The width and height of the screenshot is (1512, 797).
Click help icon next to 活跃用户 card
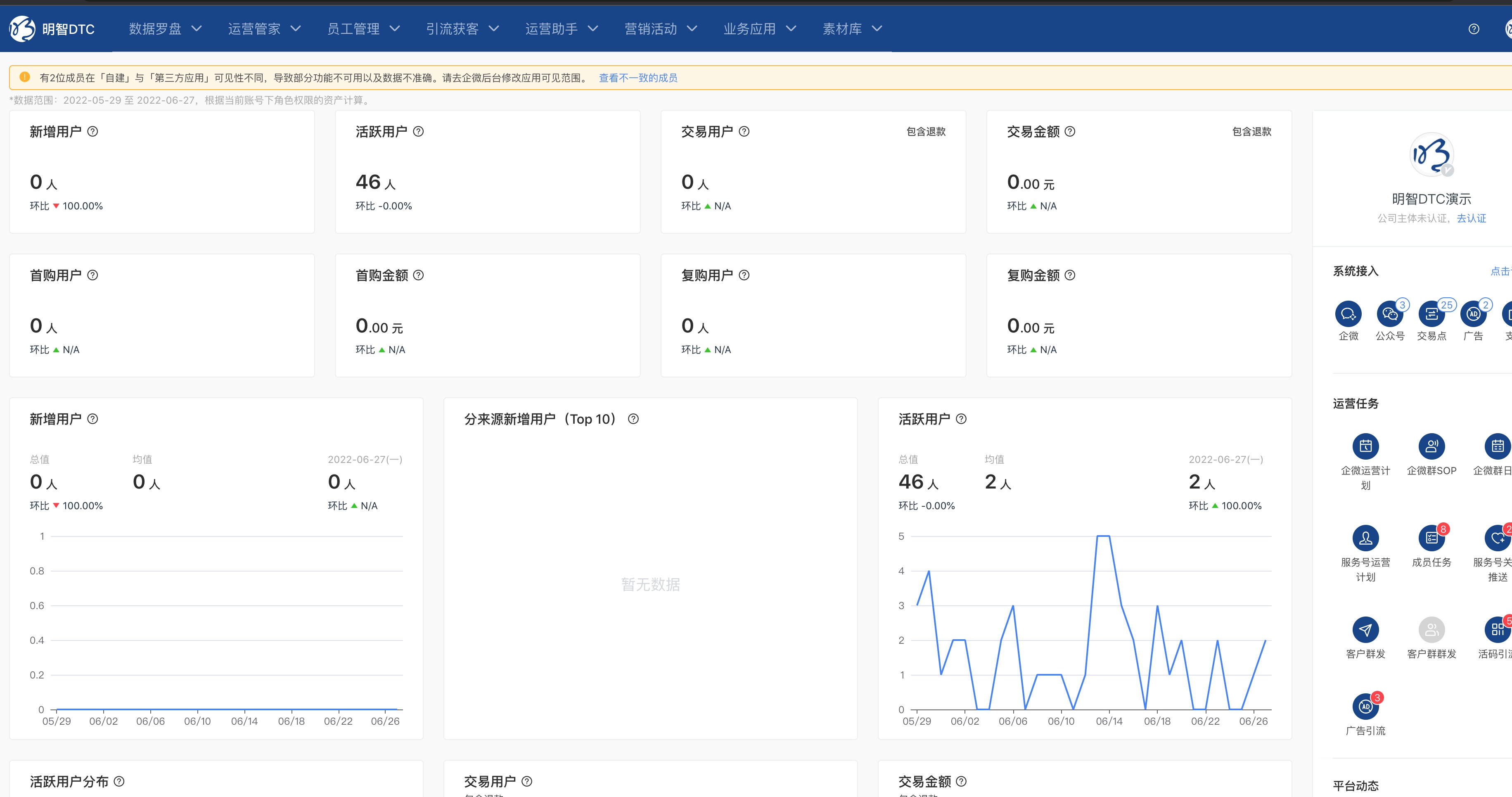[419, 131]
